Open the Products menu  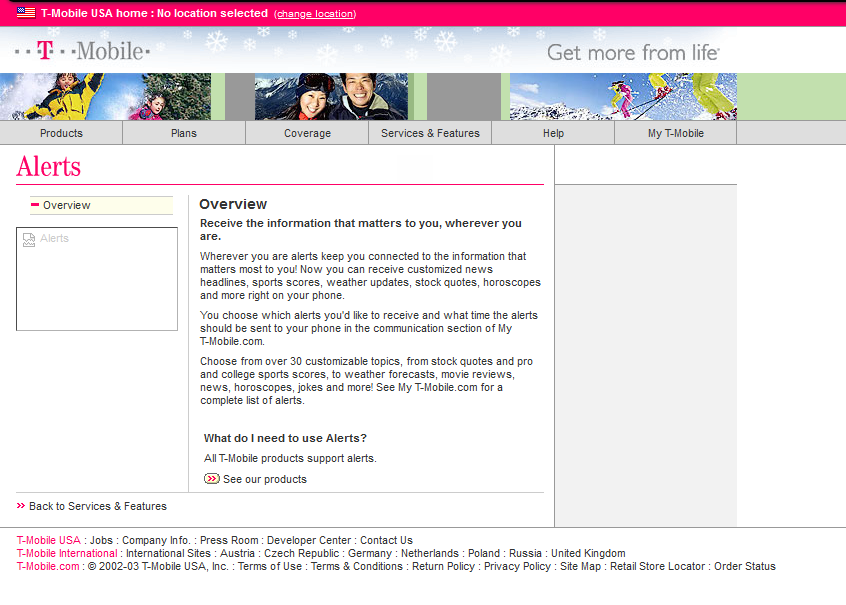62,133
